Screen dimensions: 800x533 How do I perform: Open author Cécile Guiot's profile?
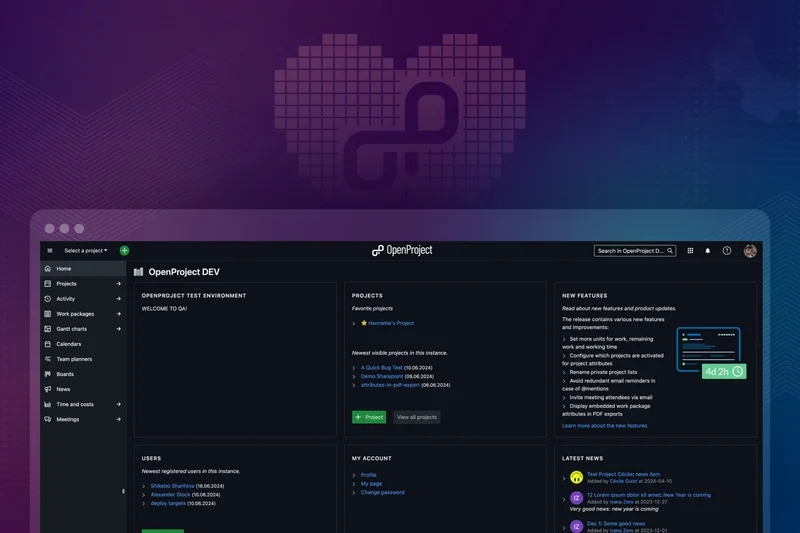click(623, 481)
